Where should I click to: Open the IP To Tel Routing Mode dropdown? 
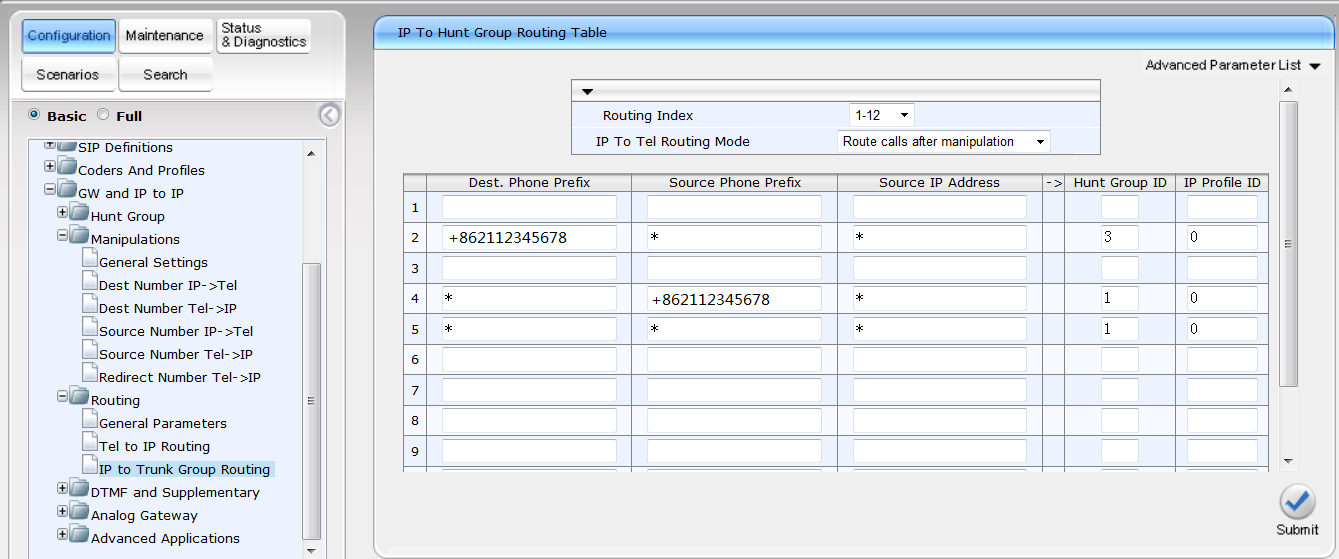coord(943,141)
